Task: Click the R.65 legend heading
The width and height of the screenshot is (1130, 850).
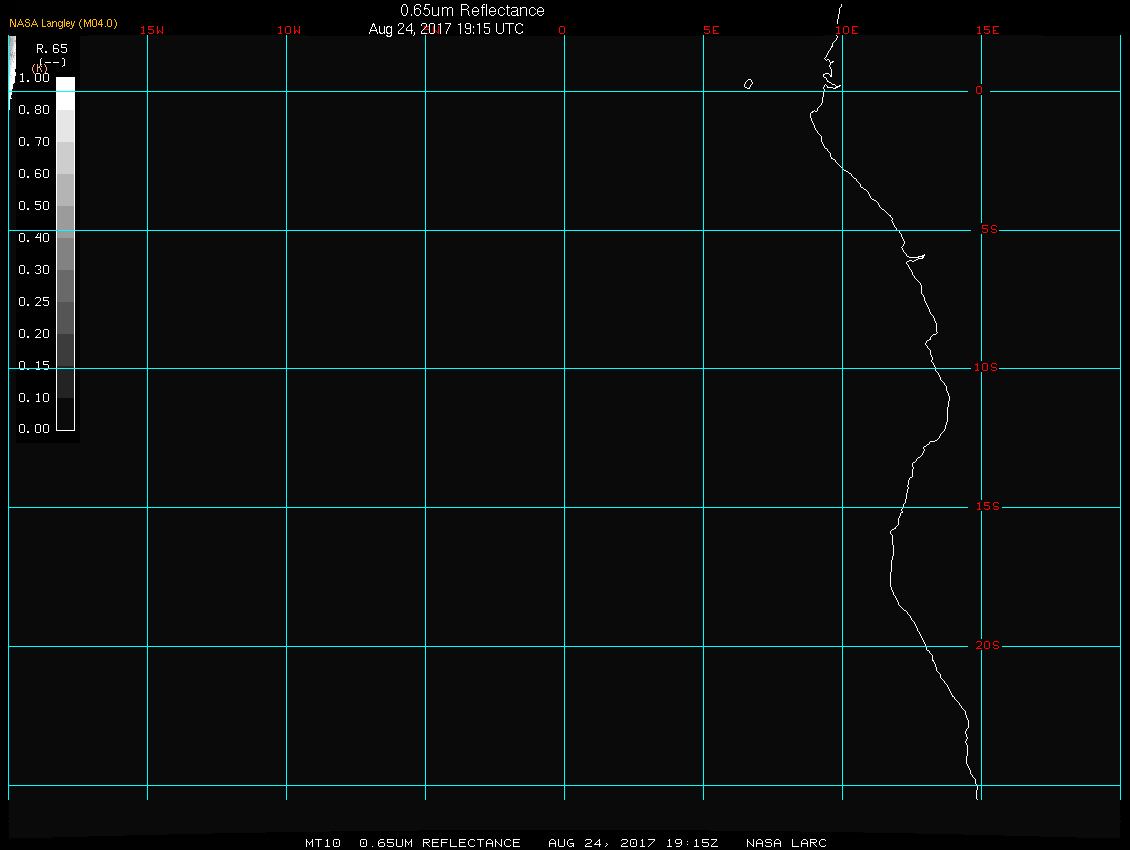Action: click(x=52, y=49)
